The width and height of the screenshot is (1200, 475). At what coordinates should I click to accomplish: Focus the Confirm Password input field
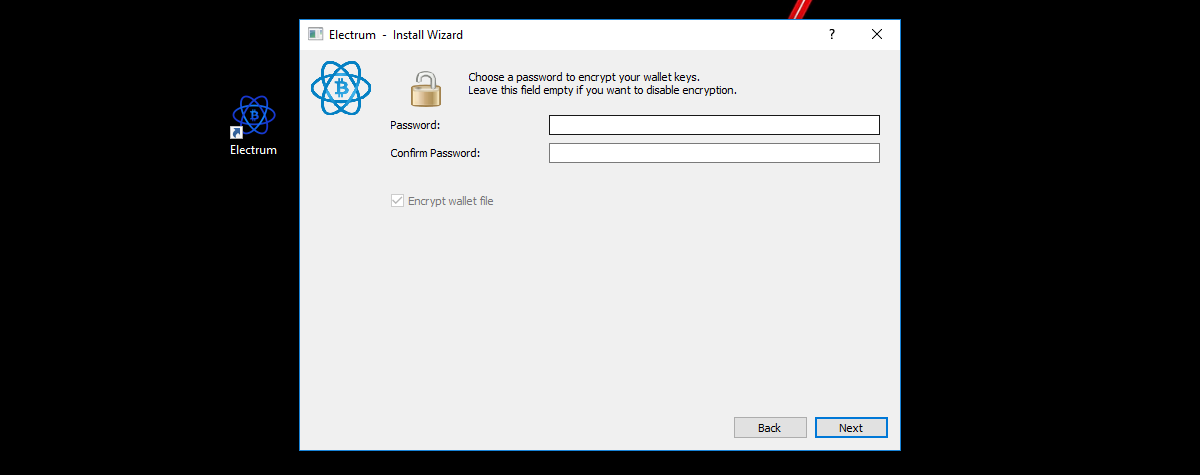(x=714, y=153)
